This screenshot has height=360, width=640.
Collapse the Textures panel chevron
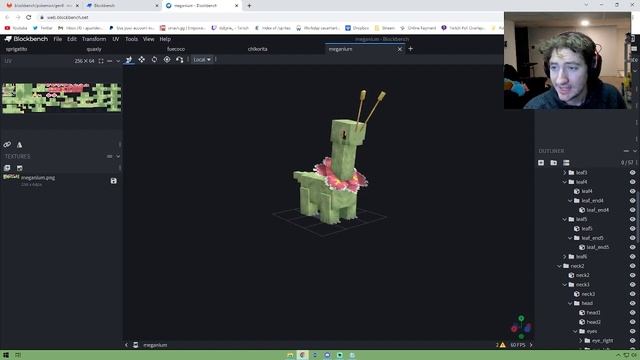(x=118, y=156)
